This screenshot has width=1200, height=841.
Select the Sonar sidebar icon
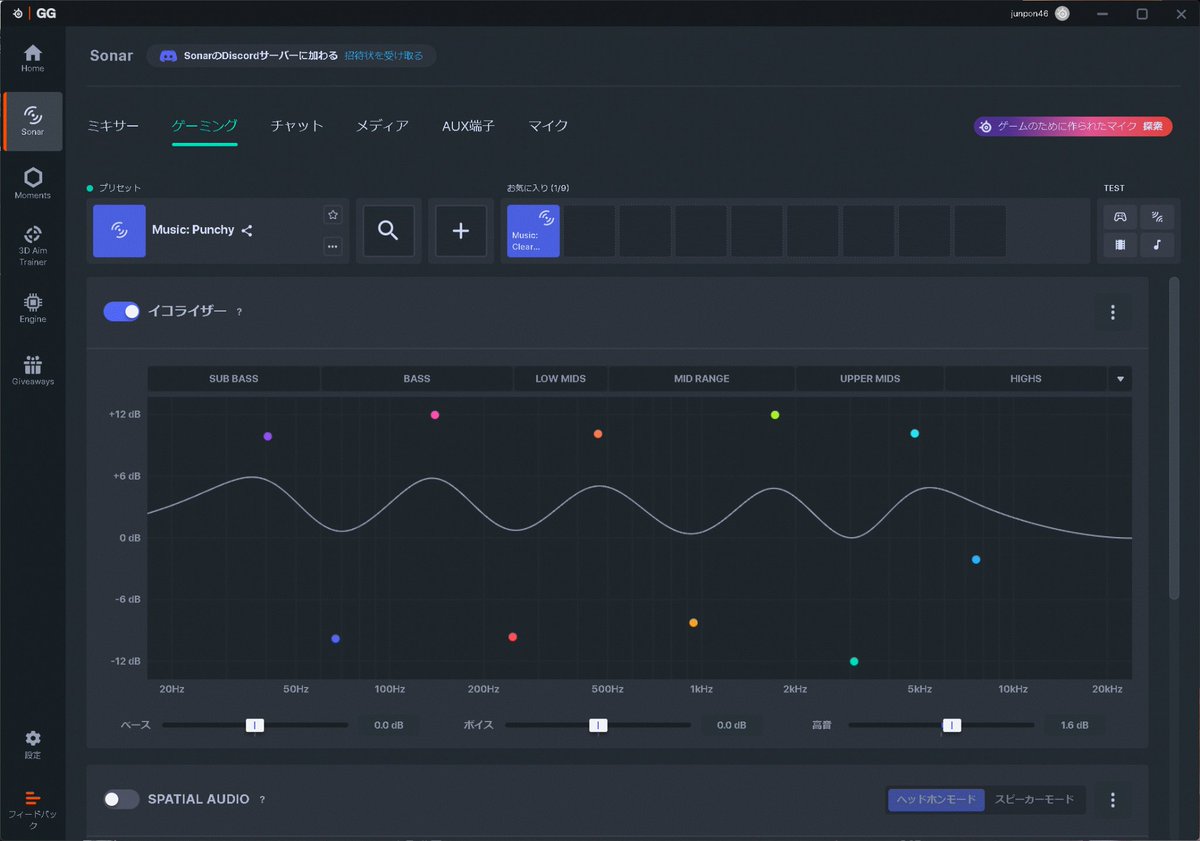coord(33,121)
